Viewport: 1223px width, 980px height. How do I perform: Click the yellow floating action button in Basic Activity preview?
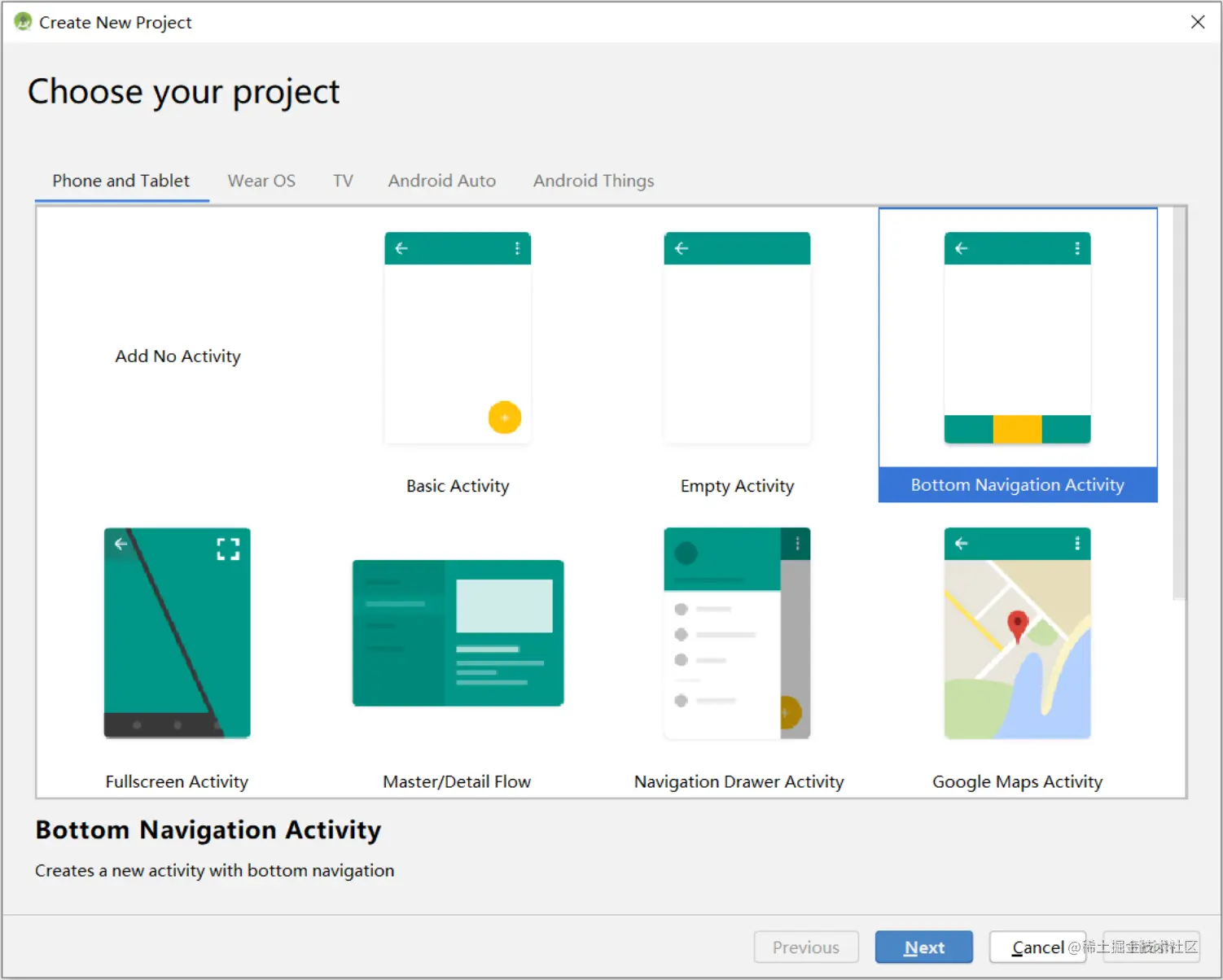tap(505, 418)
